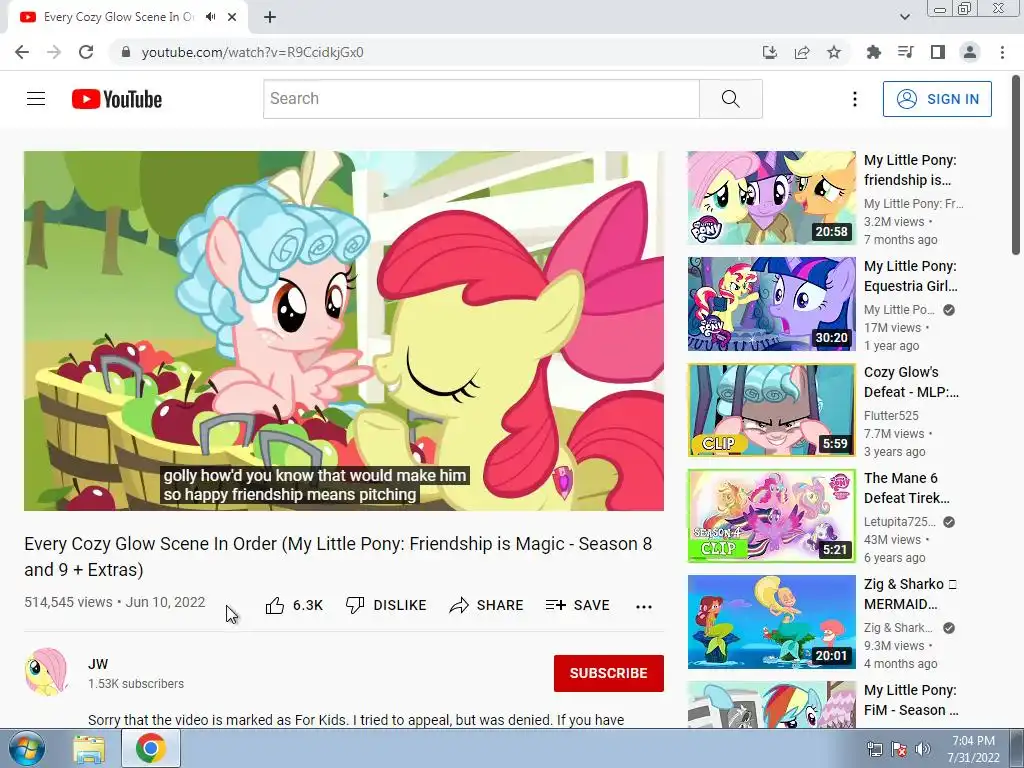This screenshot has height=768, width=1024.
Task: Open My Little Pony: Equestria Girl… title
Action: click(x=910, y=276)
